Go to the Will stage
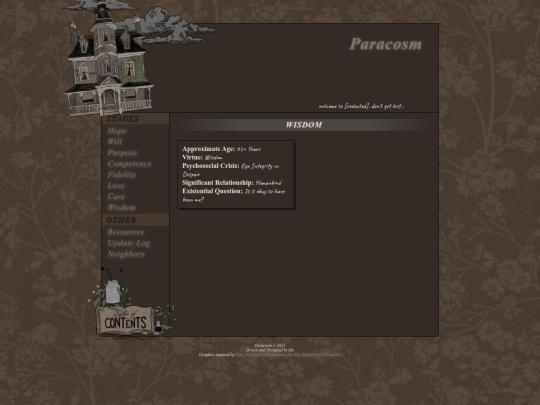Viewport: 540px width, 405px height. 115,142
